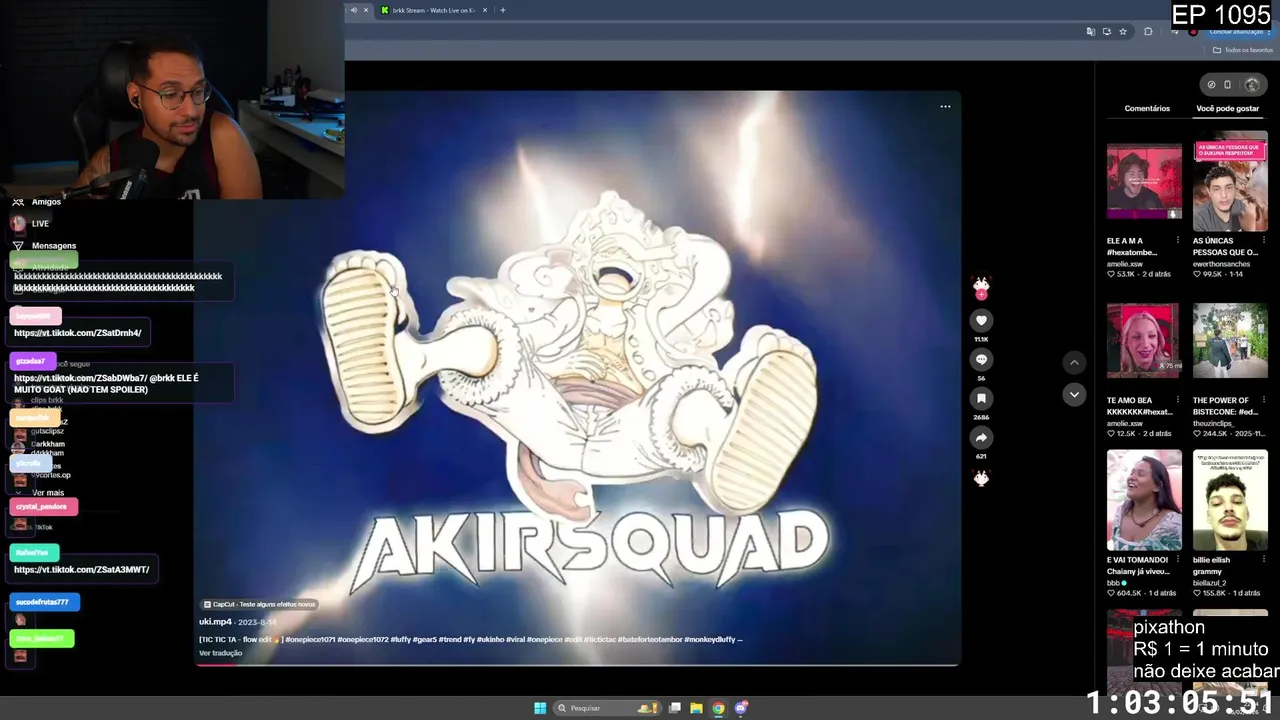Open more options for AS ÚNICAS video
The width and height of the screenshot is (1280, 720).
pyautogui.click(x=1263, y=241)
